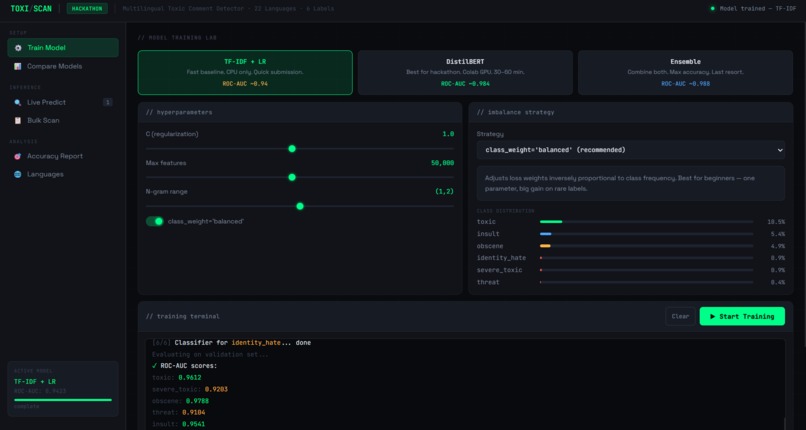Screen dimensions: 806x430
Task: Click the 'Classifier for identity_hate... done' line
Action: coord(243,343)
